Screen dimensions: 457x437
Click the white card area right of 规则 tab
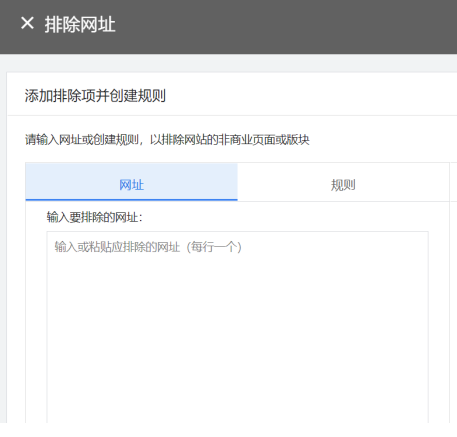[x=453, y=182]
